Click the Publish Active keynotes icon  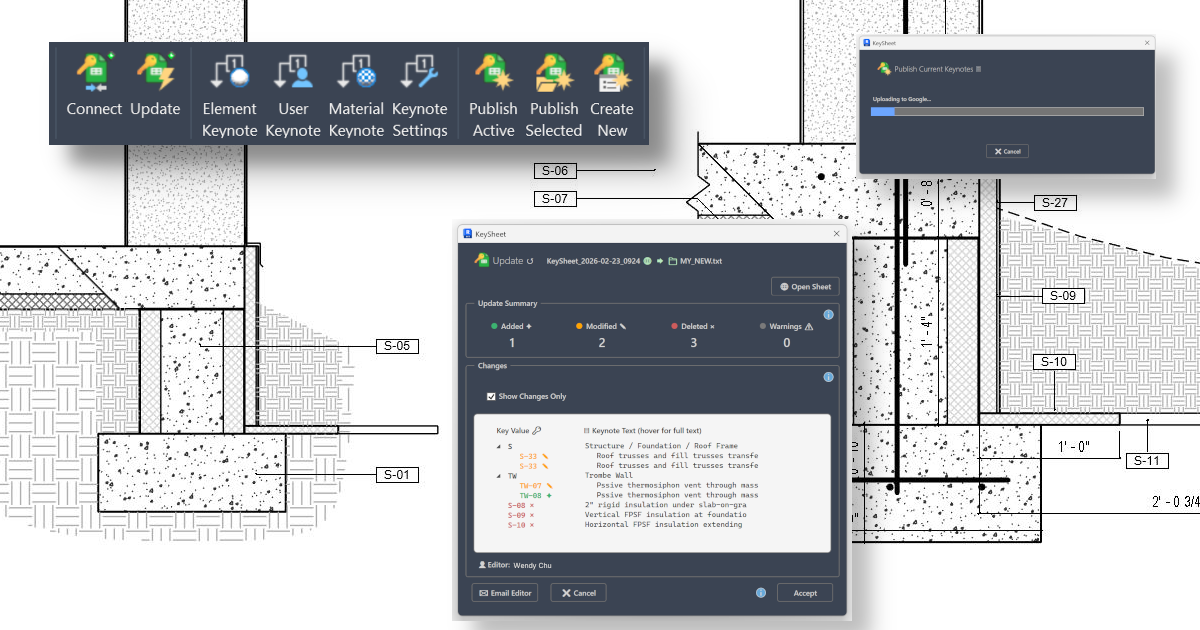tap(492, 73)
